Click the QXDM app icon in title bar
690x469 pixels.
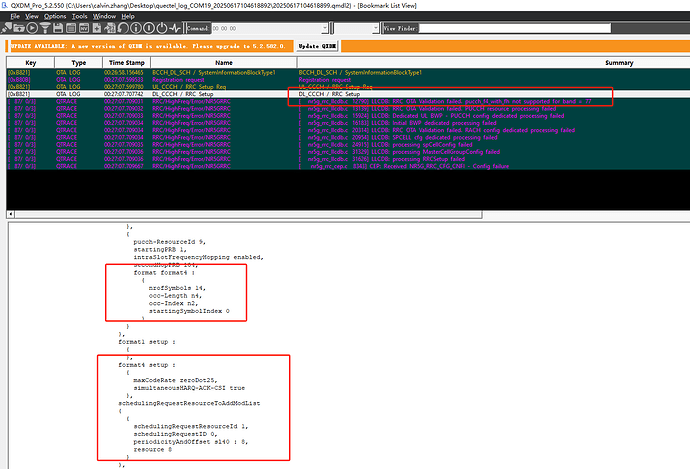point(6,5)
